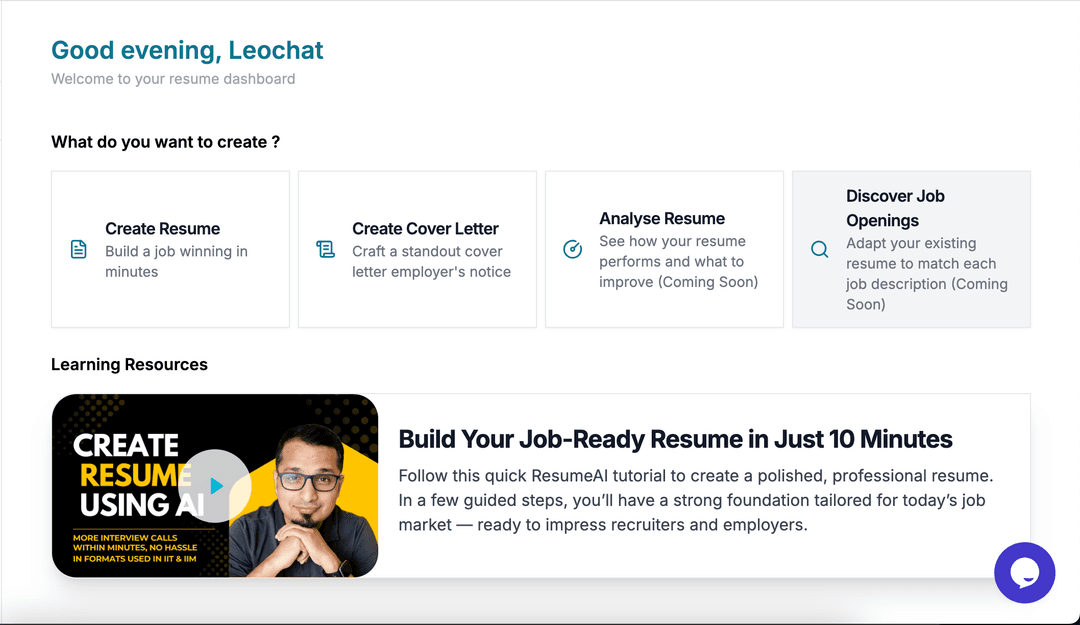Click the gauge icon beside Analyse Resume
Viewport: 1080px width, 625px height.
pyautogui.click(x=573, y=249)
